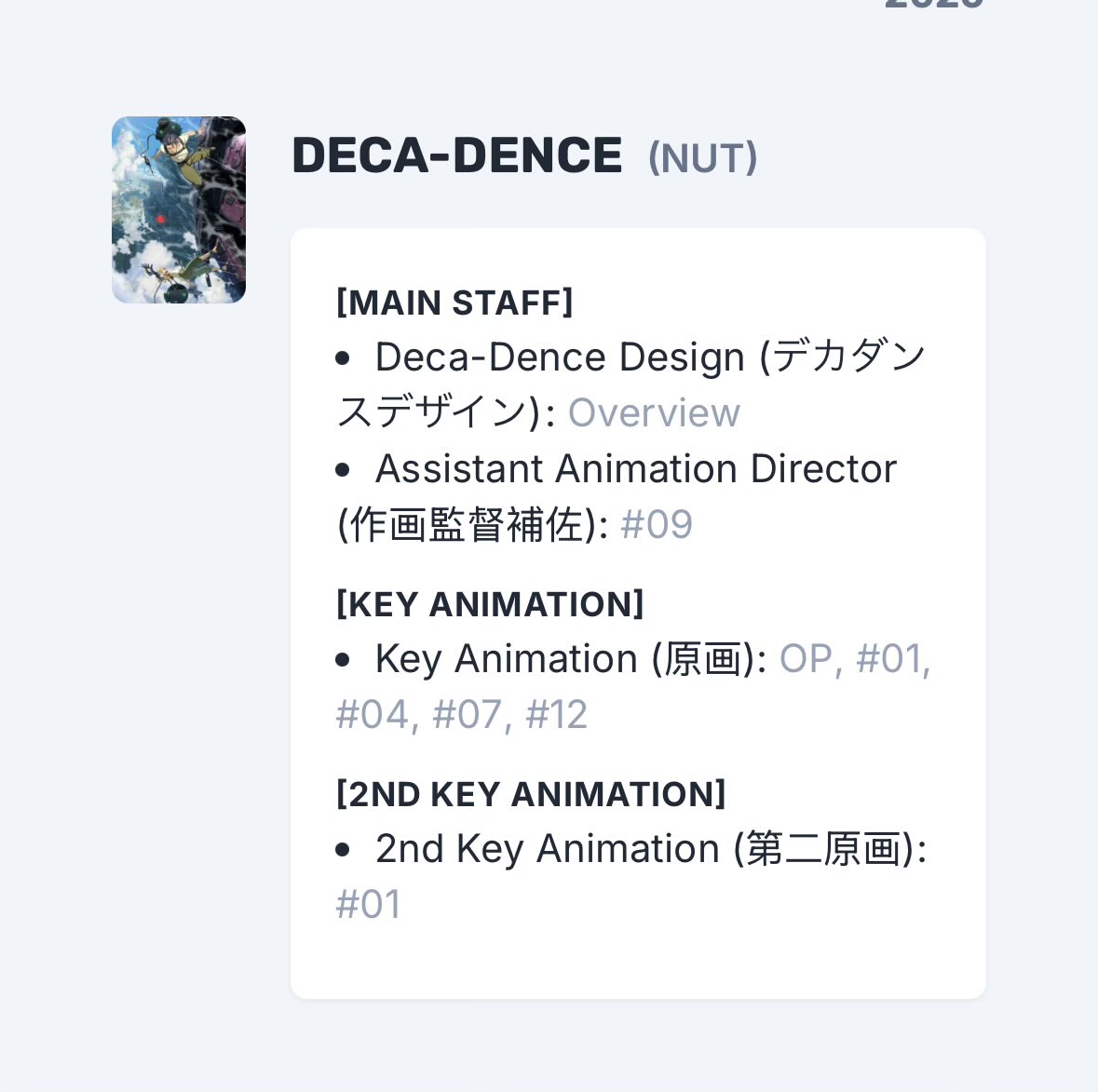
Task: Click the [2ND KEY ANIMATION] section heading
Action: pos(531,794)
